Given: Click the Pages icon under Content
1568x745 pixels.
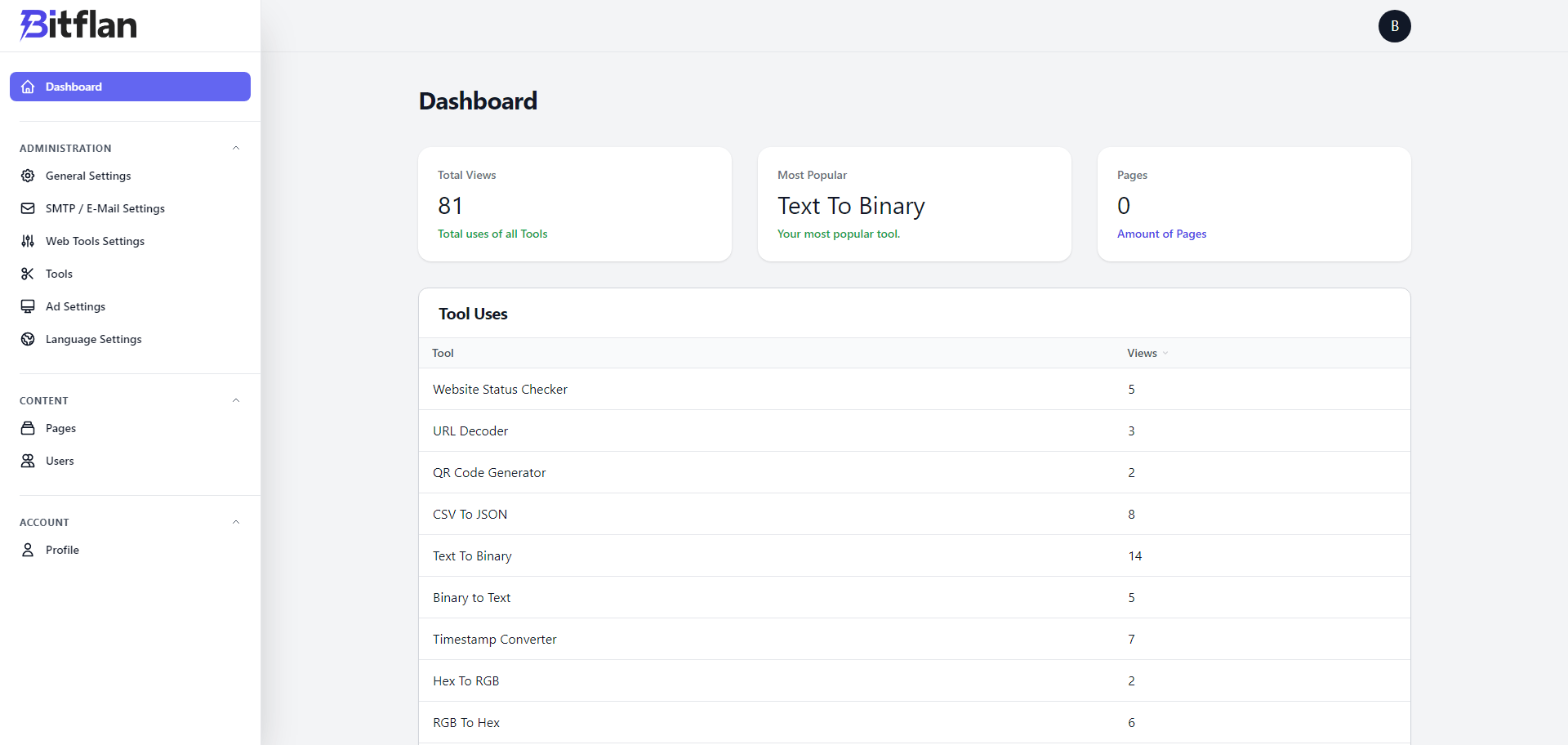Looking at the screenshot, I should (28, 428).
